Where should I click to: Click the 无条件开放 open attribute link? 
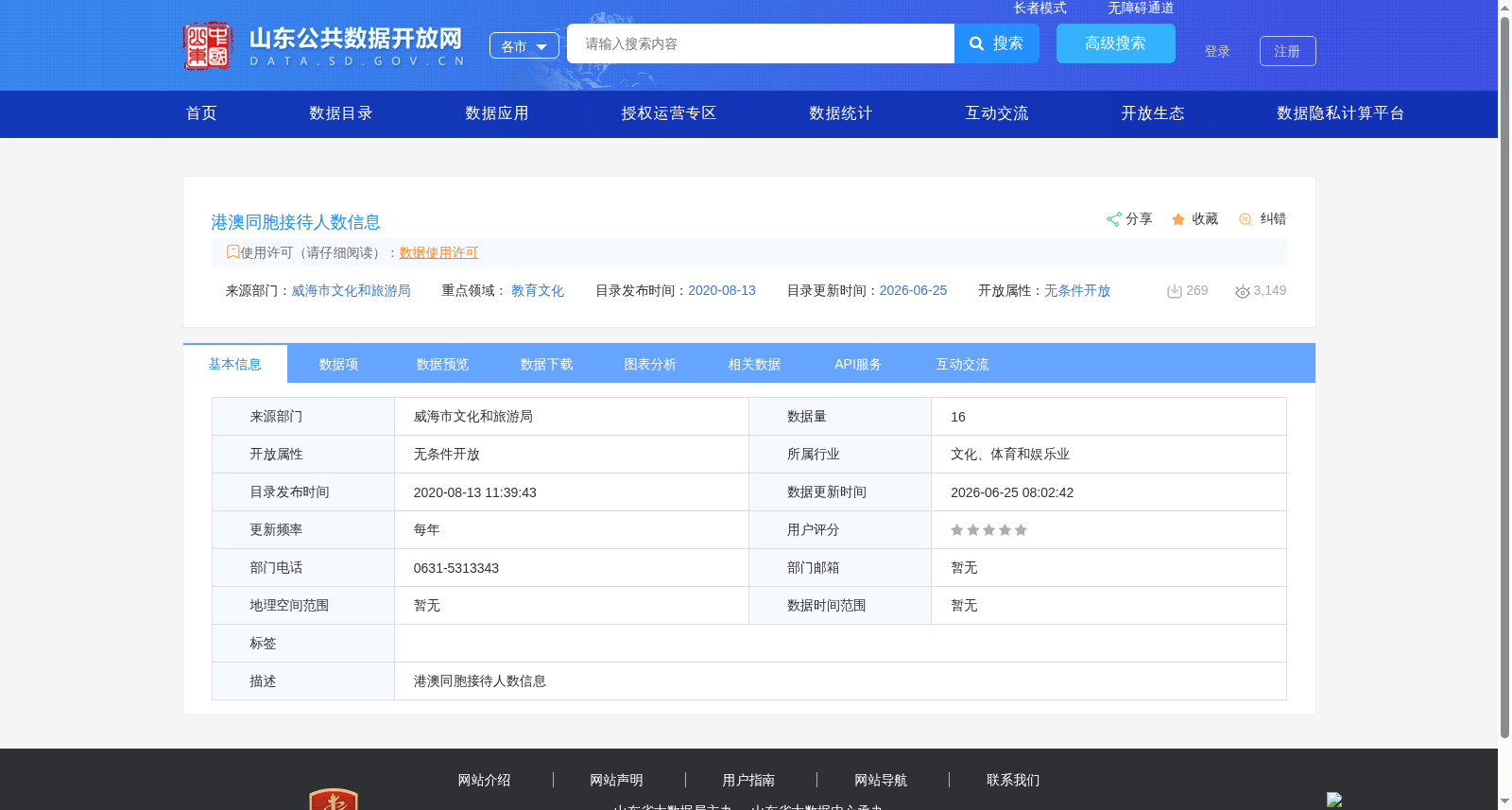tap(1077, 291)
